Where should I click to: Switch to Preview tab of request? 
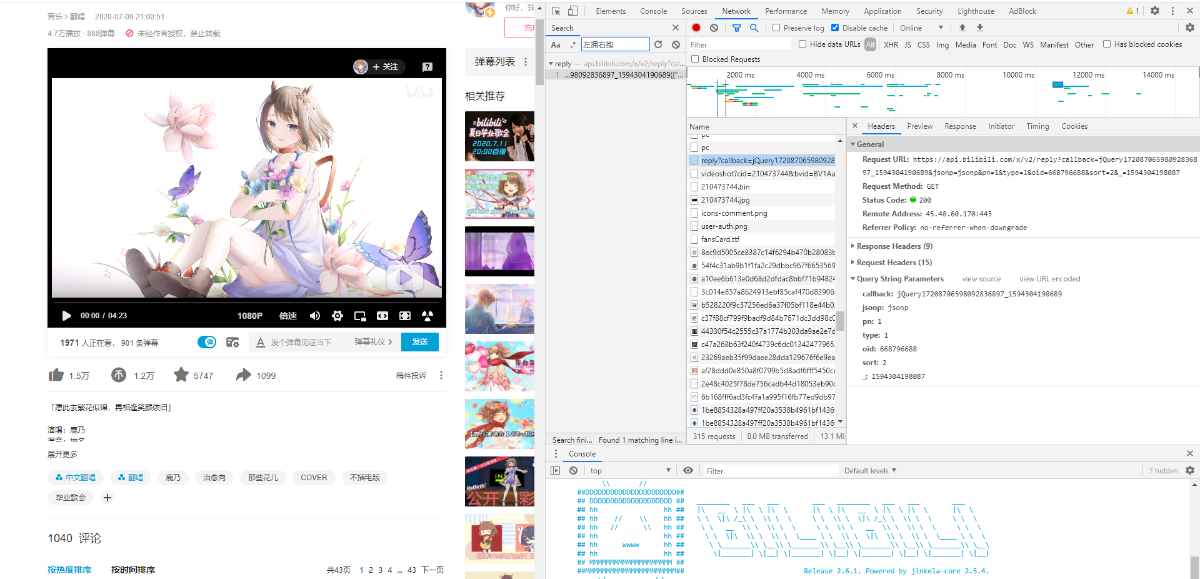[x=920, y=126]
